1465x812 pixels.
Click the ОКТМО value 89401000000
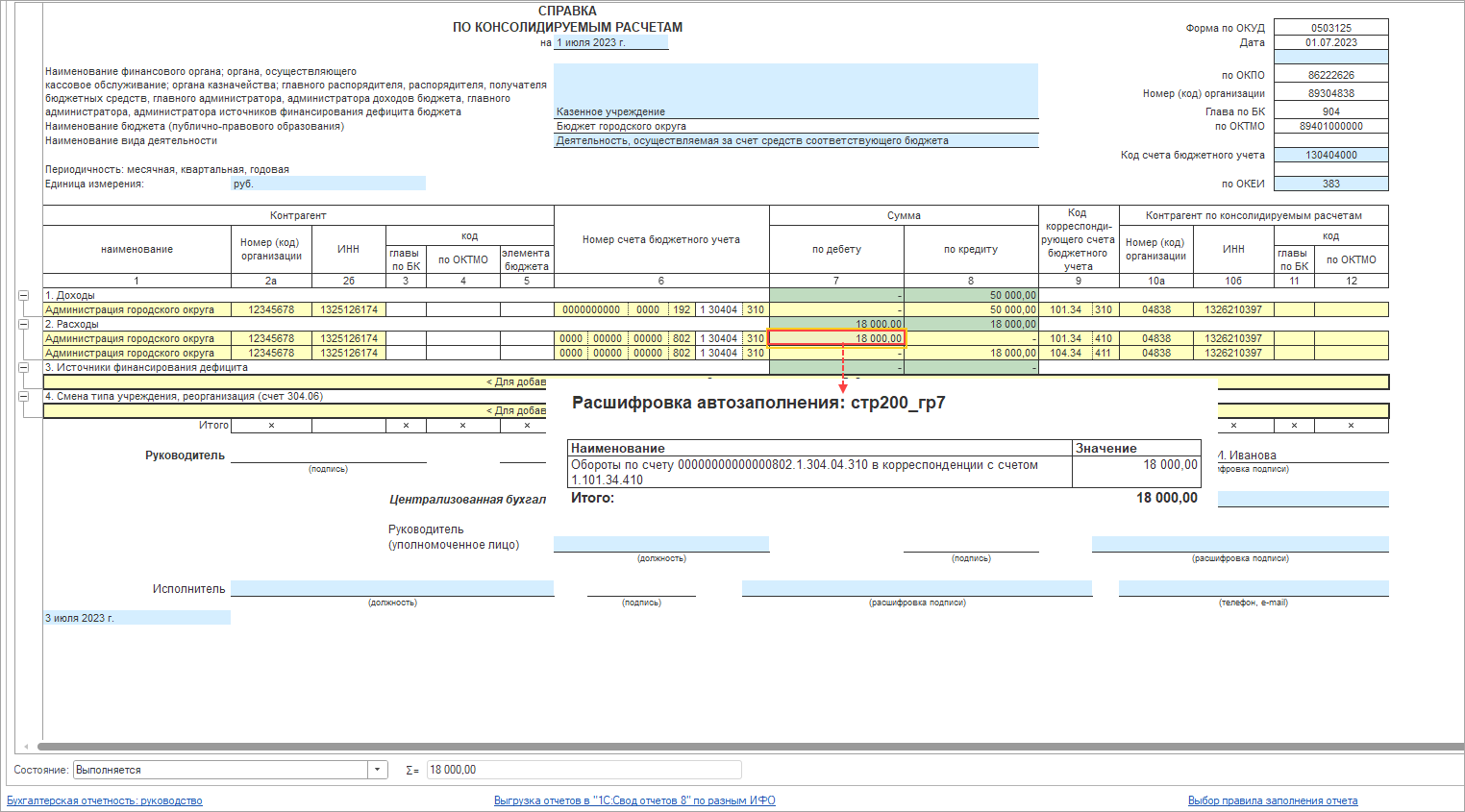1330,126
